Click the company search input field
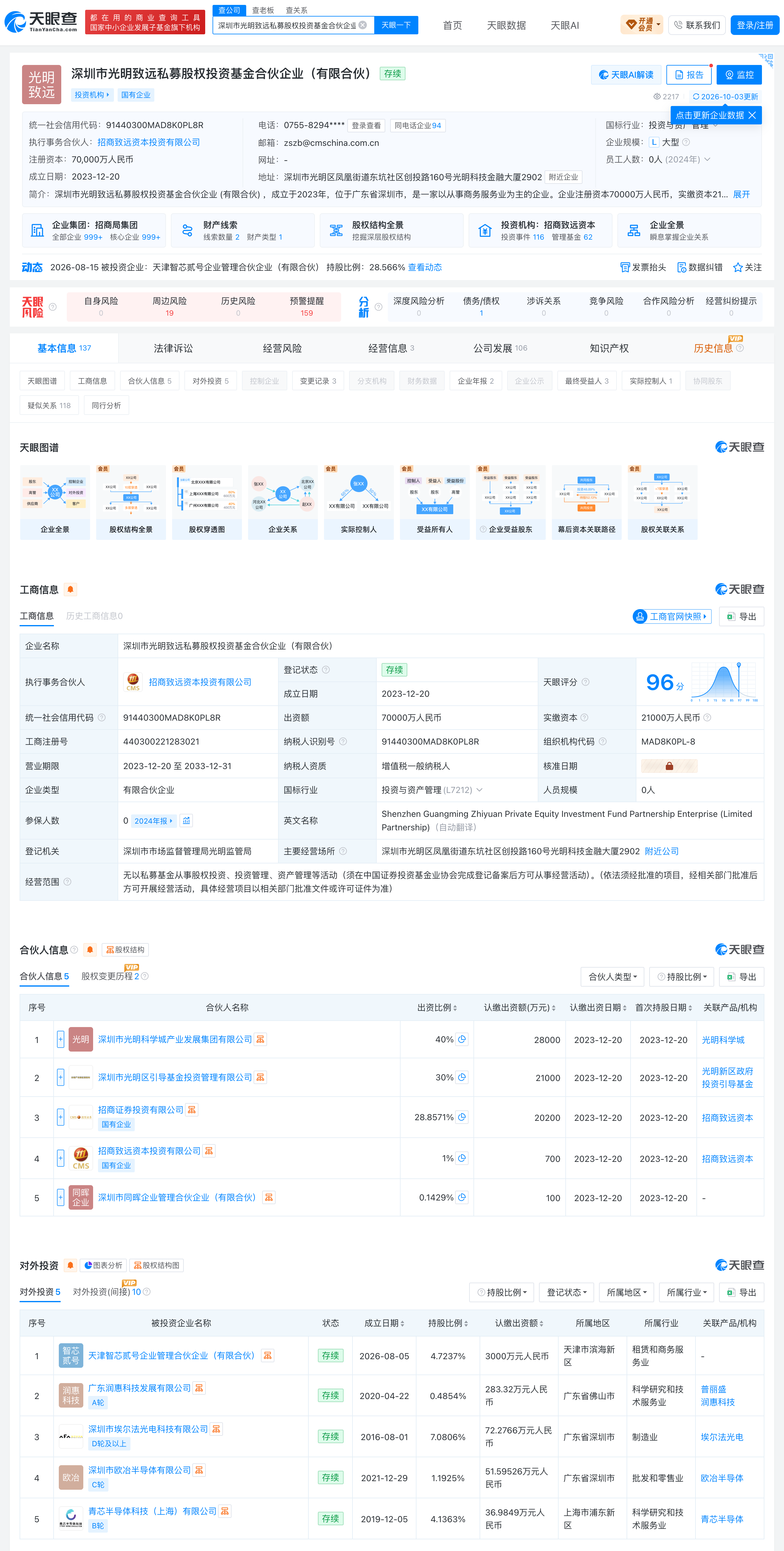Image resolution: width=784 pixels, height=1551 pixels. (286, 25)
